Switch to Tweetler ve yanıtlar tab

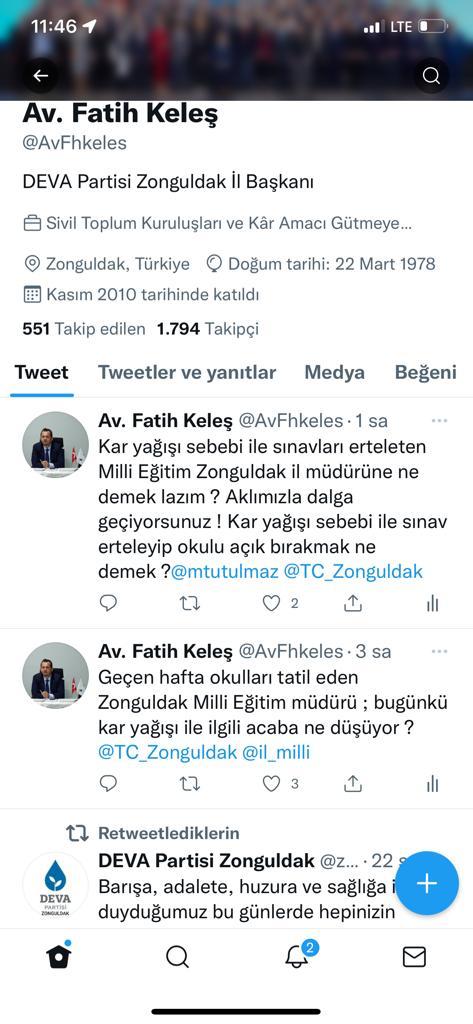point(187,372)
